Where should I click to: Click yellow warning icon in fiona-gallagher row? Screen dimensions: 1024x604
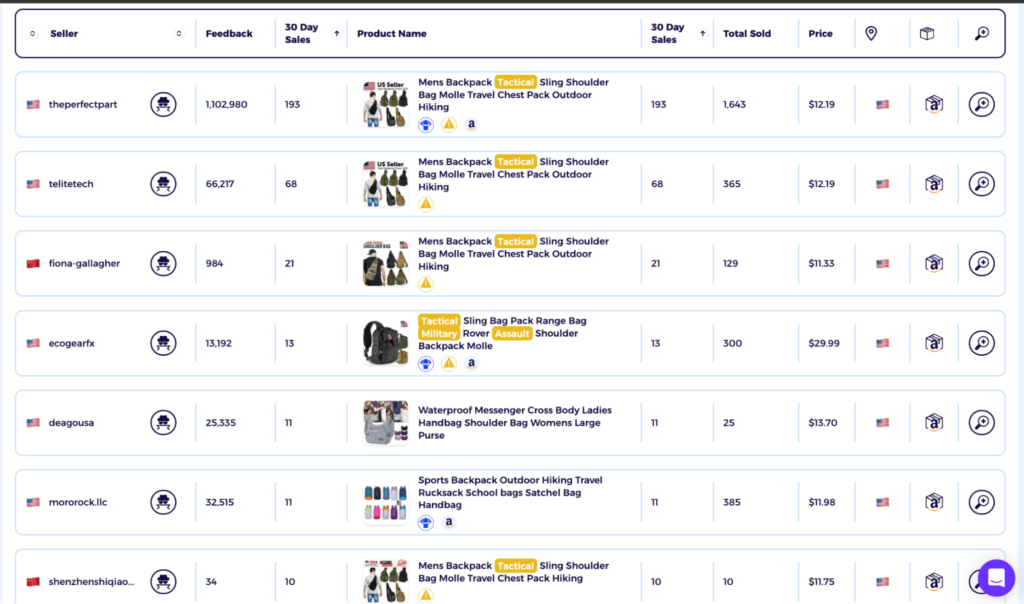point(426,283)
